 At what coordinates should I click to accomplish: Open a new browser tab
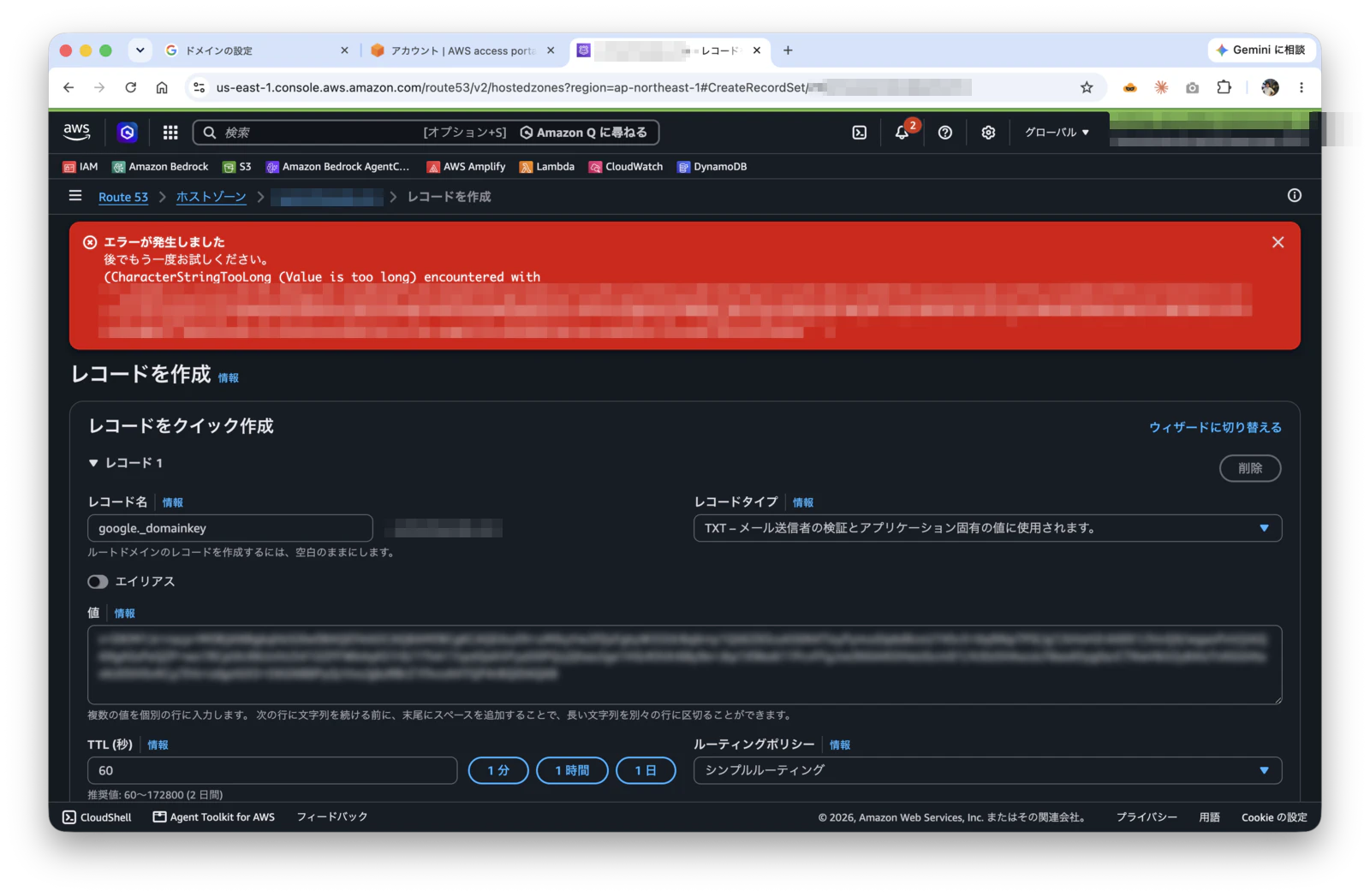(788, 50)
